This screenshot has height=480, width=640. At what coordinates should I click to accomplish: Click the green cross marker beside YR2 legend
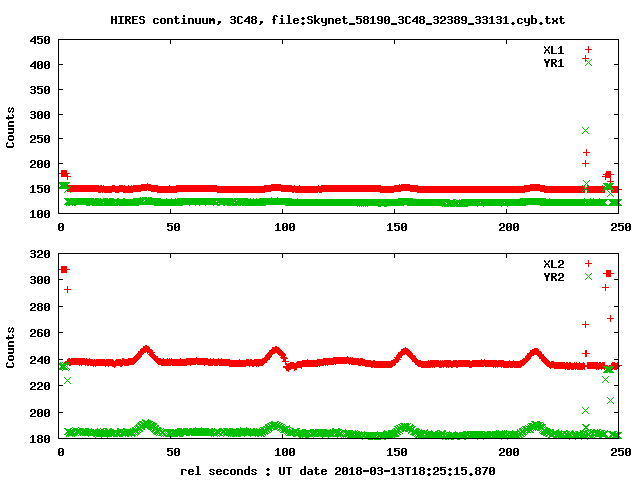click(588, 277)
